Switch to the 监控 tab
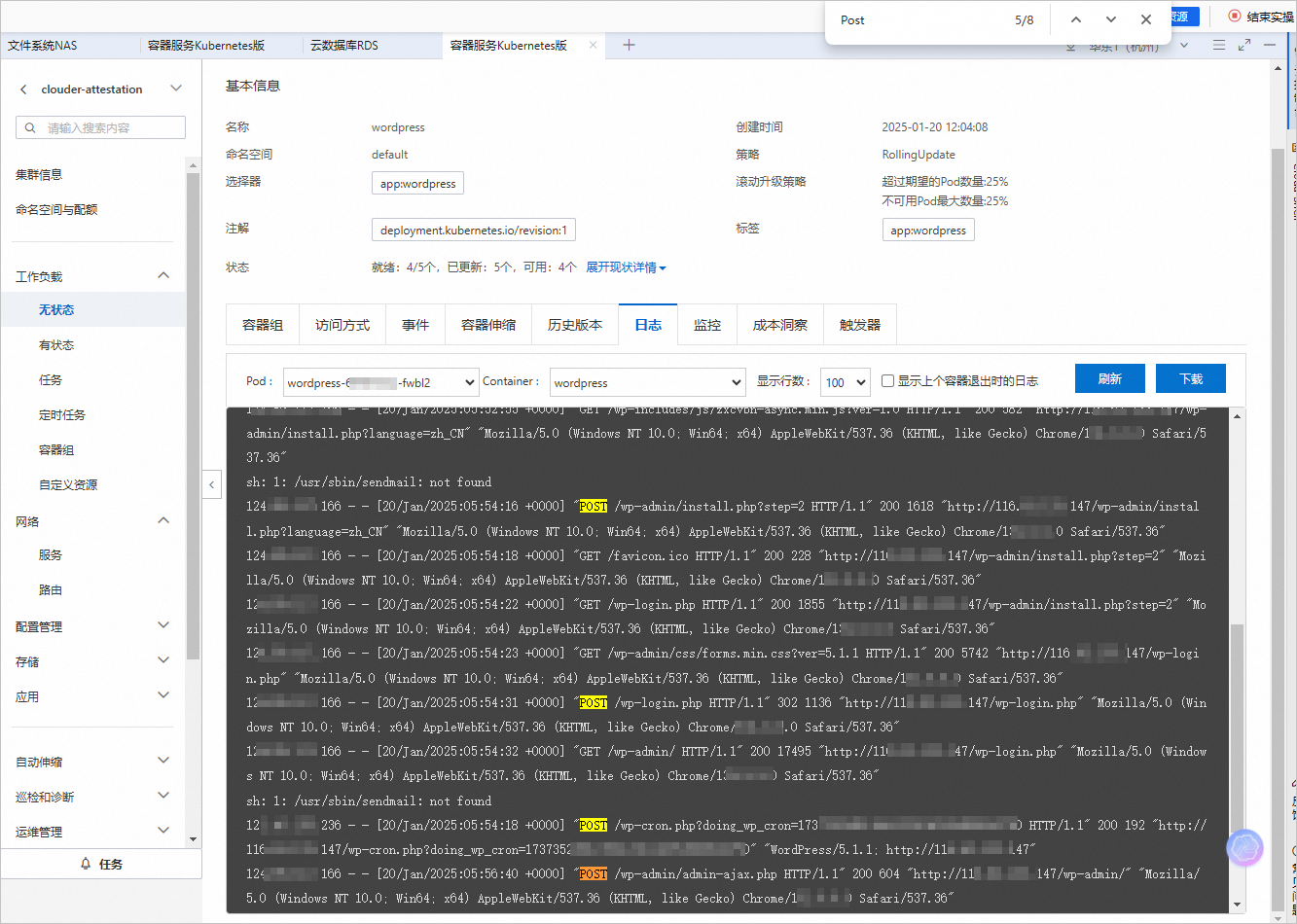The image size is (1297, 924). pyautogui.click(x=707, y=325)
